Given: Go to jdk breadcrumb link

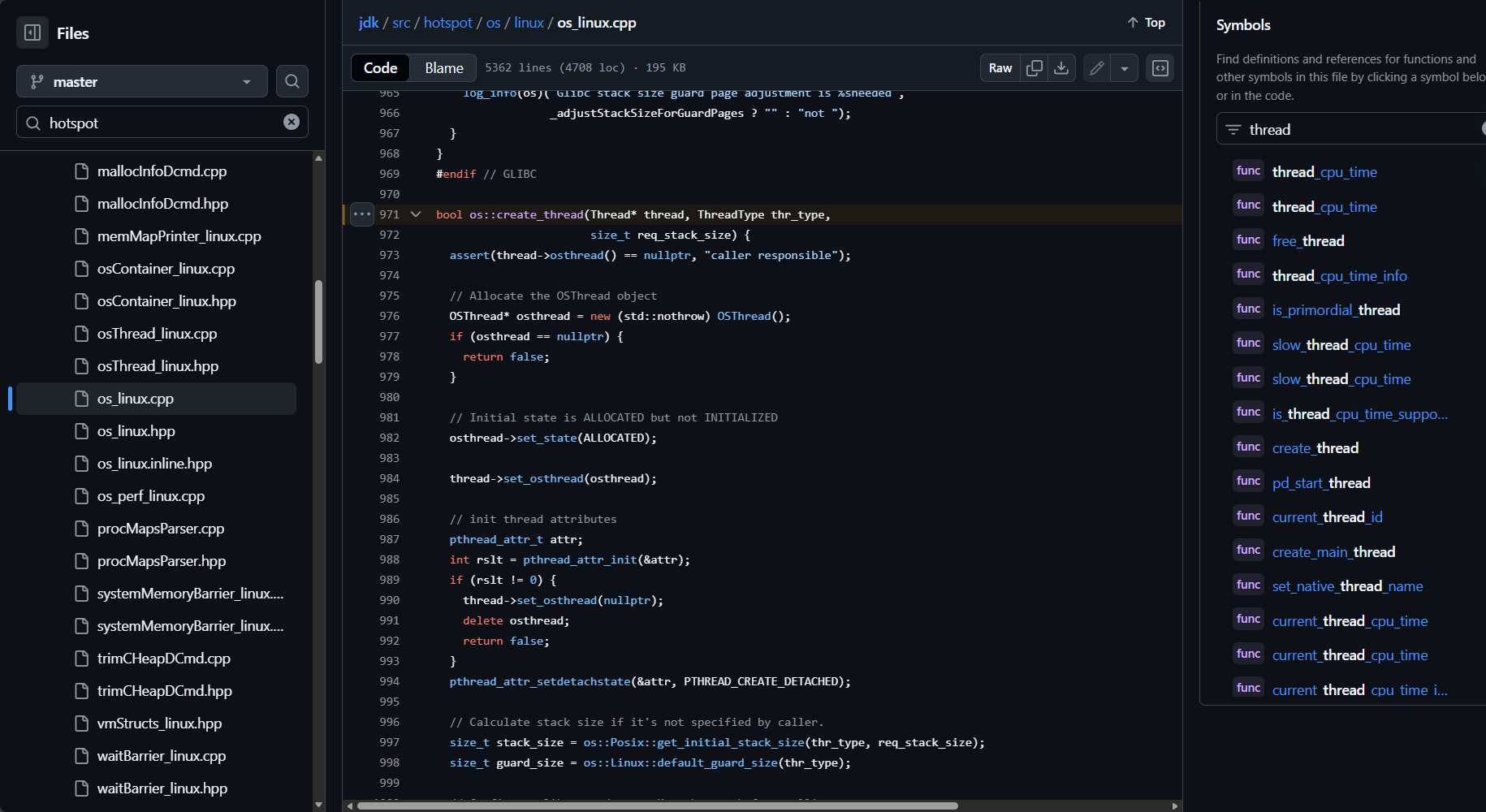Looking at the screenshot, I should (x=369, y=23).
